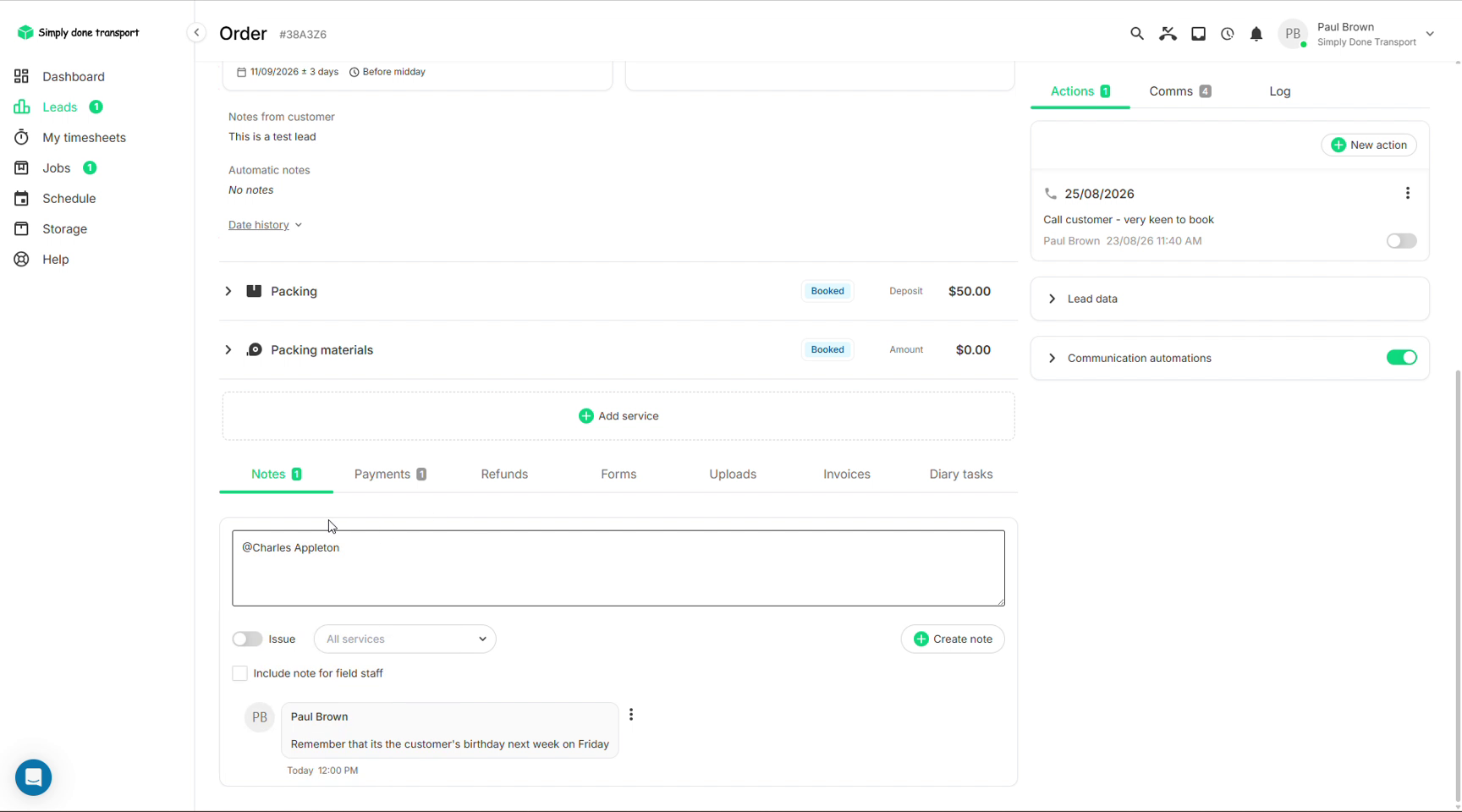
Task: Collapse the sidebar with back chevron
Action: [196, 33]
